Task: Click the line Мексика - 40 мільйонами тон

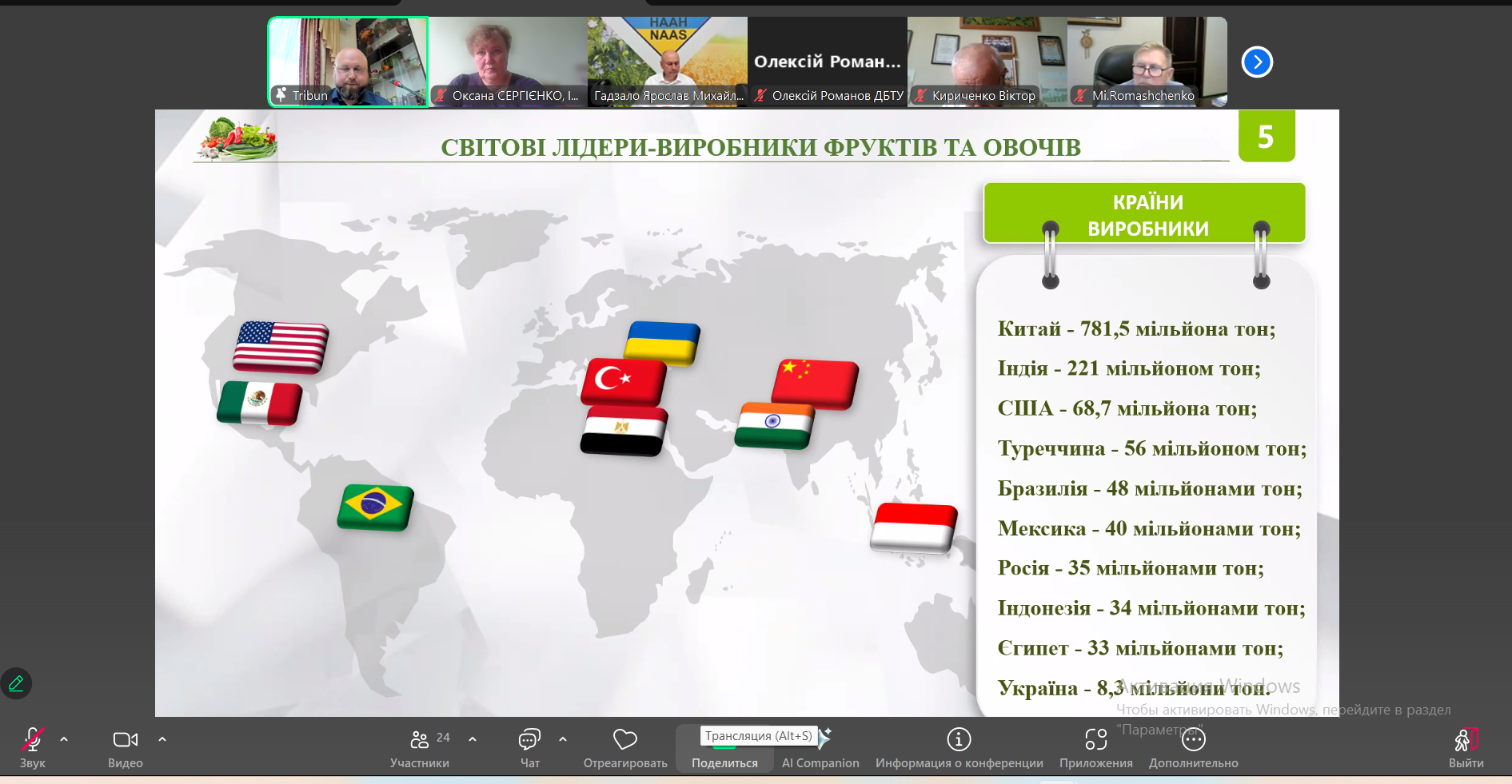Action: click(1149, 528)
